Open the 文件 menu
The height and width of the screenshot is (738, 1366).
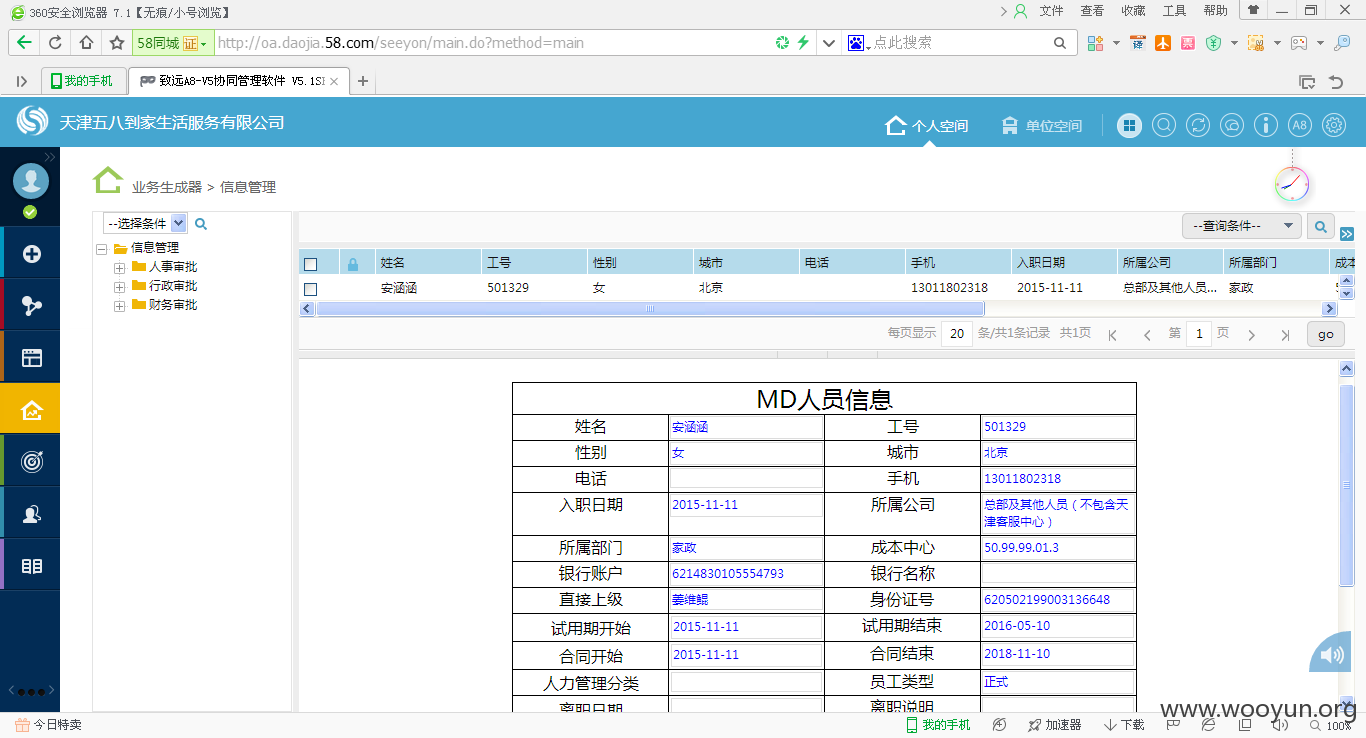1052,11
